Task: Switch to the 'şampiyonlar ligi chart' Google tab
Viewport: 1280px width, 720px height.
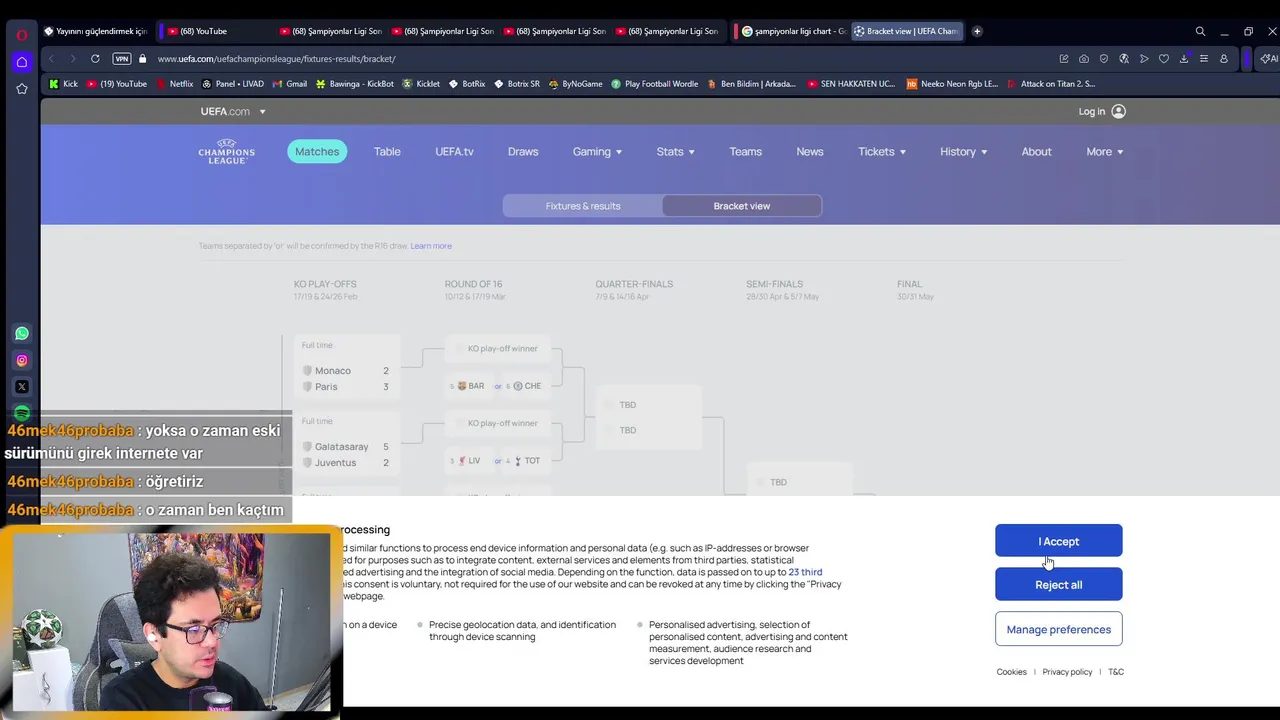Action: (x=792, y=31)
